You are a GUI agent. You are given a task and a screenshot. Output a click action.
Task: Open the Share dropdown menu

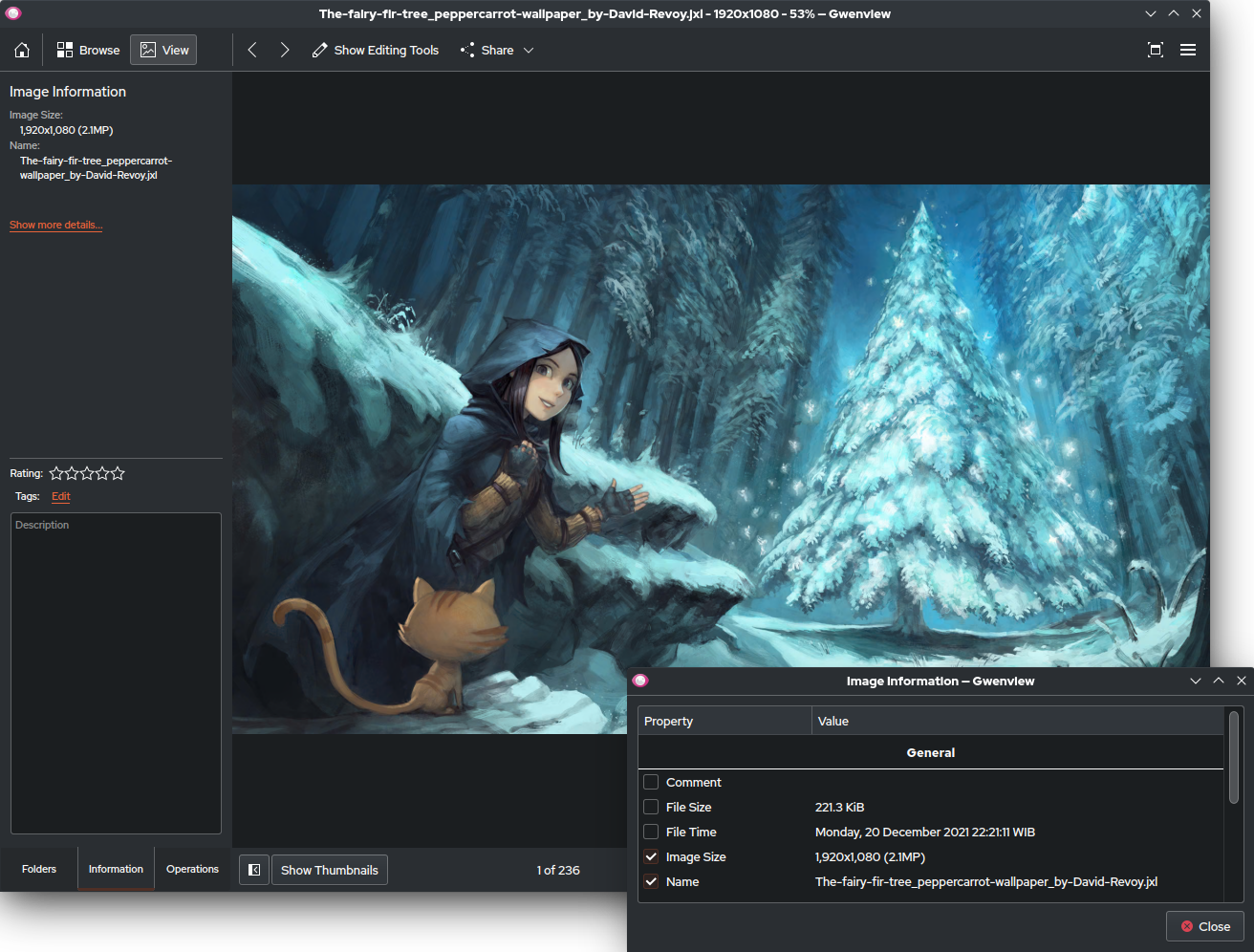(x=497, y=50)
